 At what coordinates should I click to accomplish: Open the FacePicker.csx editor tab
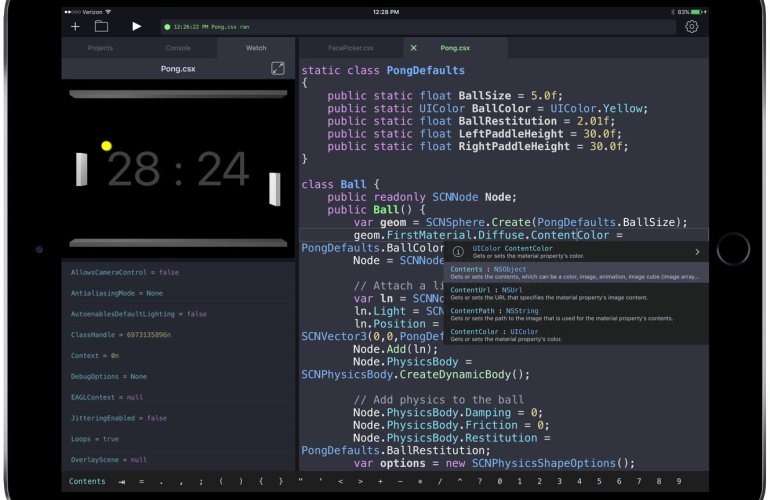351,48
